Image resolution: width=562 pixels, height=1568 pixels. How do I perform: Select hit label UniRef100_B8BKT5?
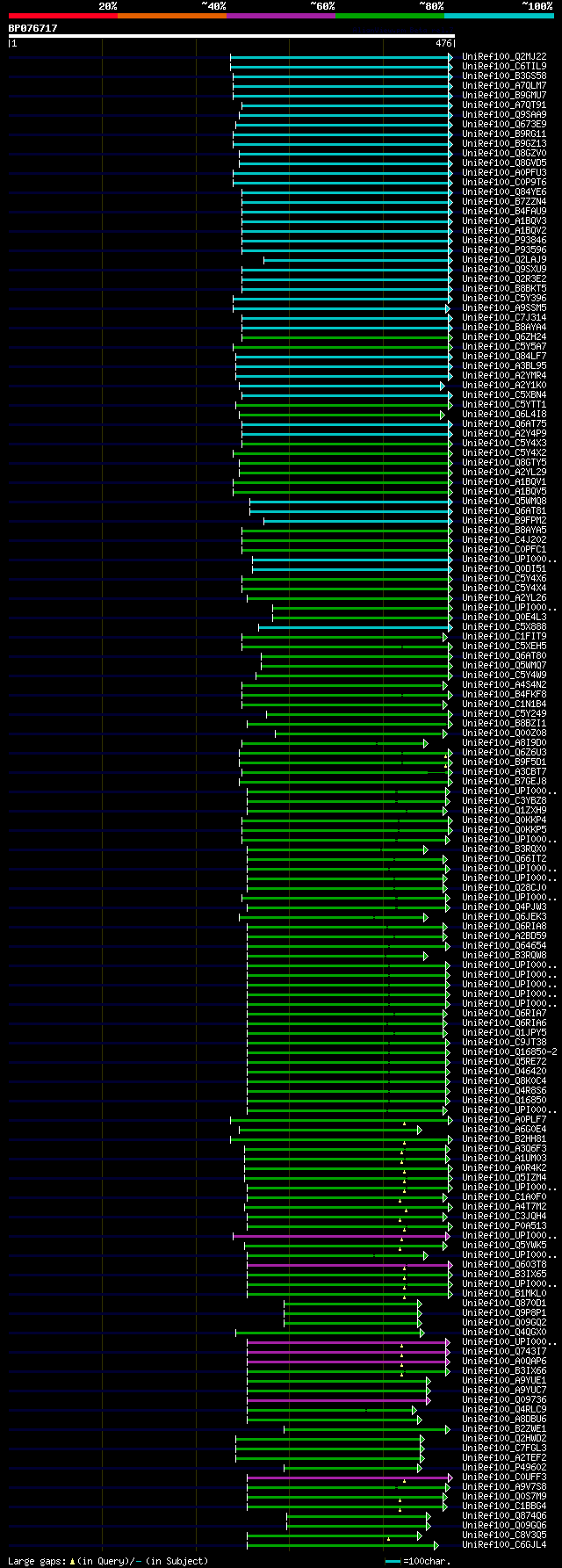tap(504, 288)
